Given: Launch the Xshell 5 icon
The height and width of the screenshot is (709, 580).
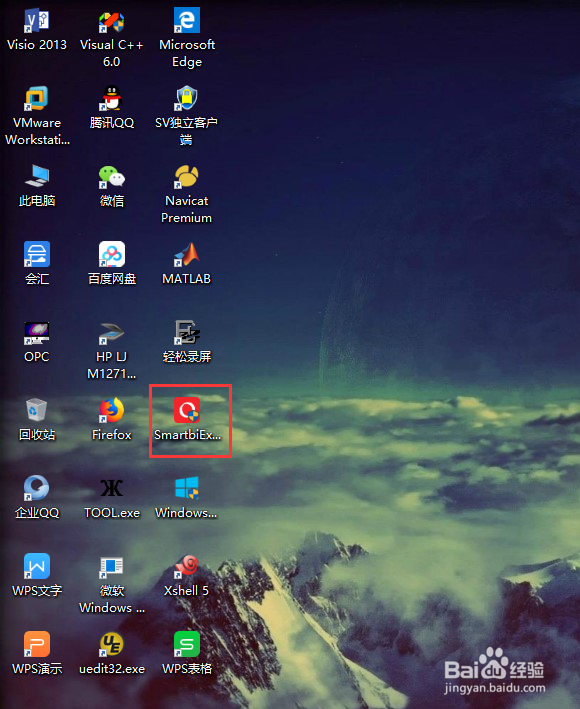Looking at the screenshot, I should click(187, 566).
